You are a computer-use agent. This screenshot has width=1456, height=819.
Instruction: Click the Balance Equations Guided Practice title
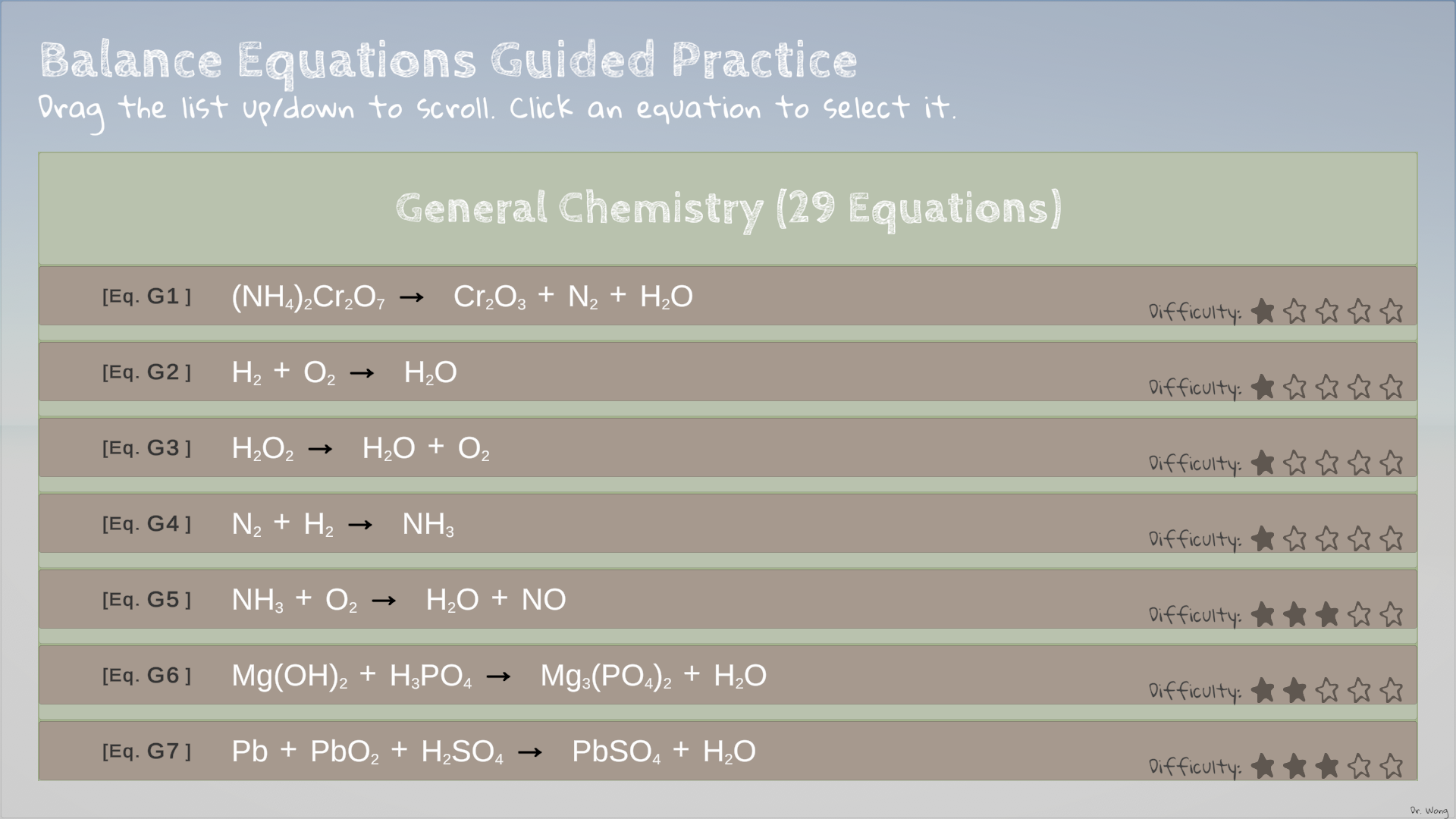[448, 61]
